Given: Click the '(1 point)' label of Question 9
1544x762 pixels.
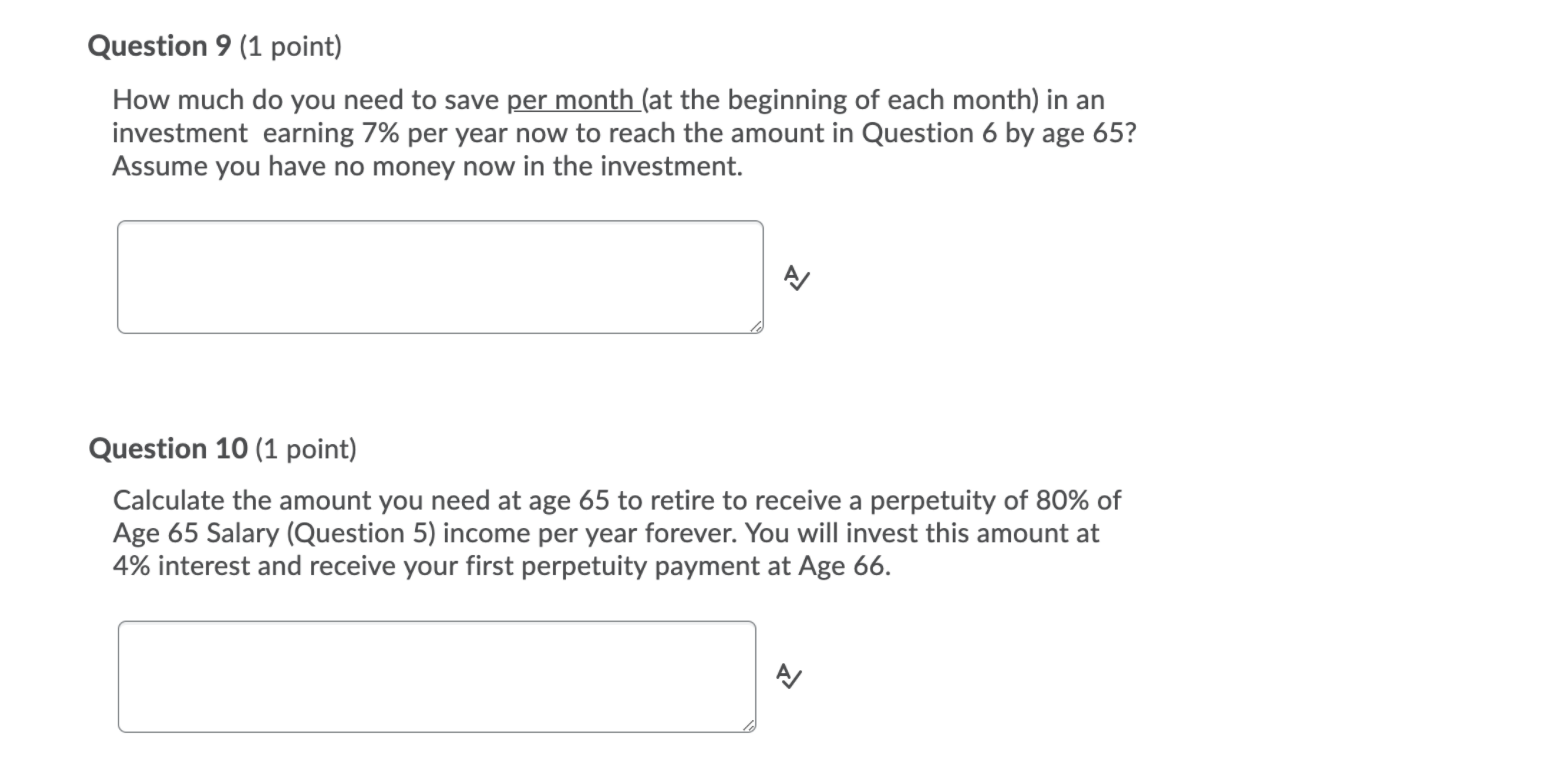Looking at the screenshot, I should [x=290, y=45].
